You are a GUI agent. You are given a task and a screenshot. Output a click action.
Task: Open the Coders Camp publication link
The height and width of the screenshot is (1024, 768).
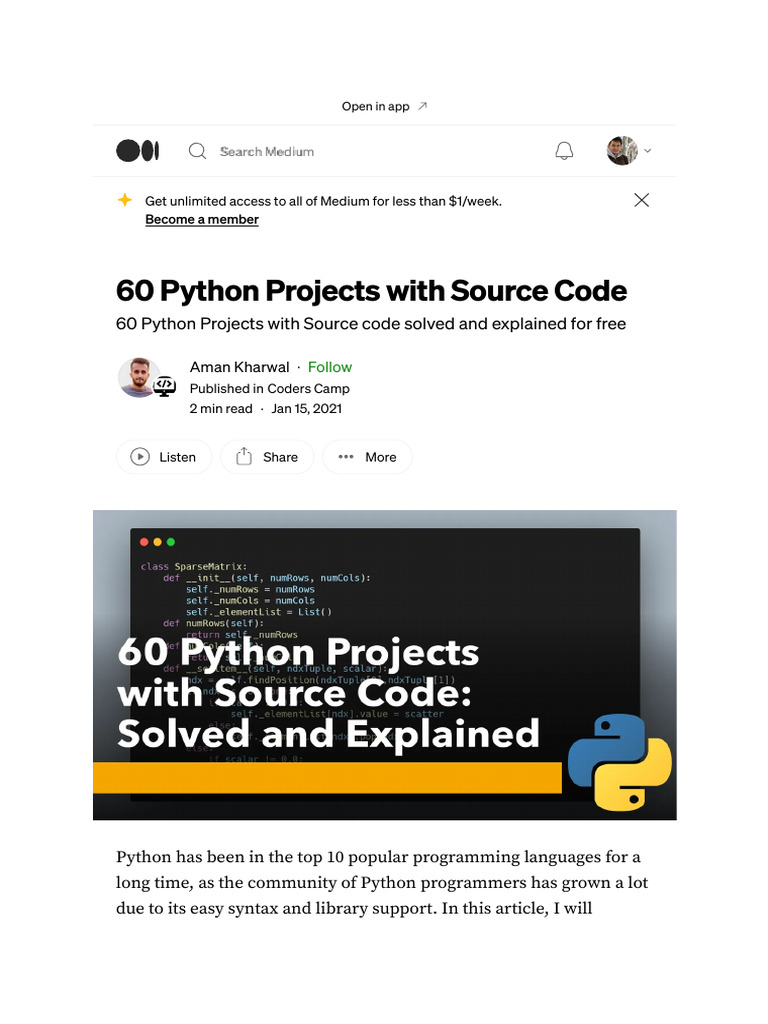tap(308, 388)
